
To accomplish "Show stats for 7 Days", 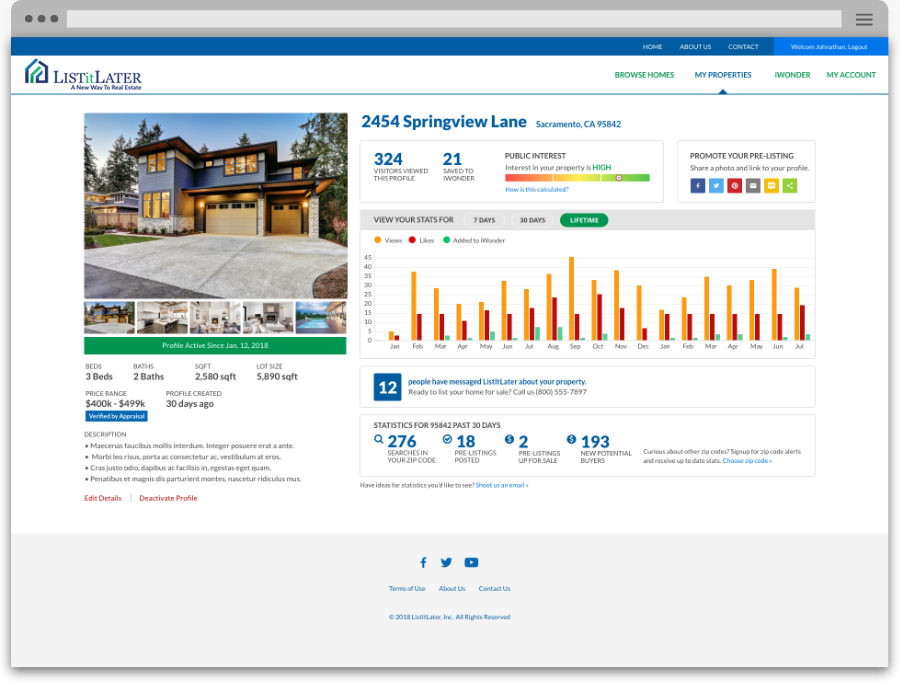I will 484,220.
